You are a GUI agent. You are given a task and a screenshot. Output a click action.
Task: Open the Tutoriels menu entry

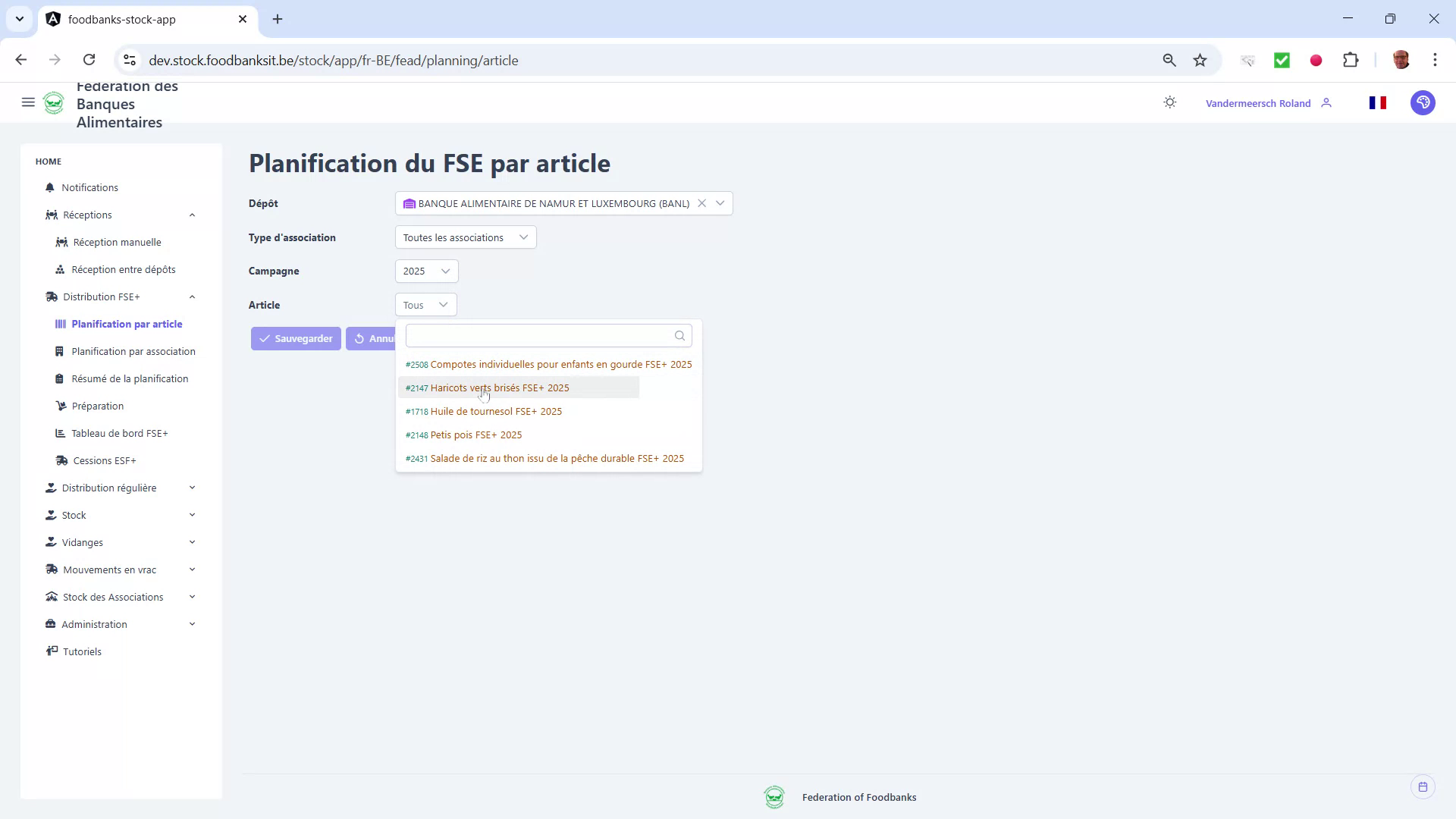pyautogui.click(x=82, y=651)
